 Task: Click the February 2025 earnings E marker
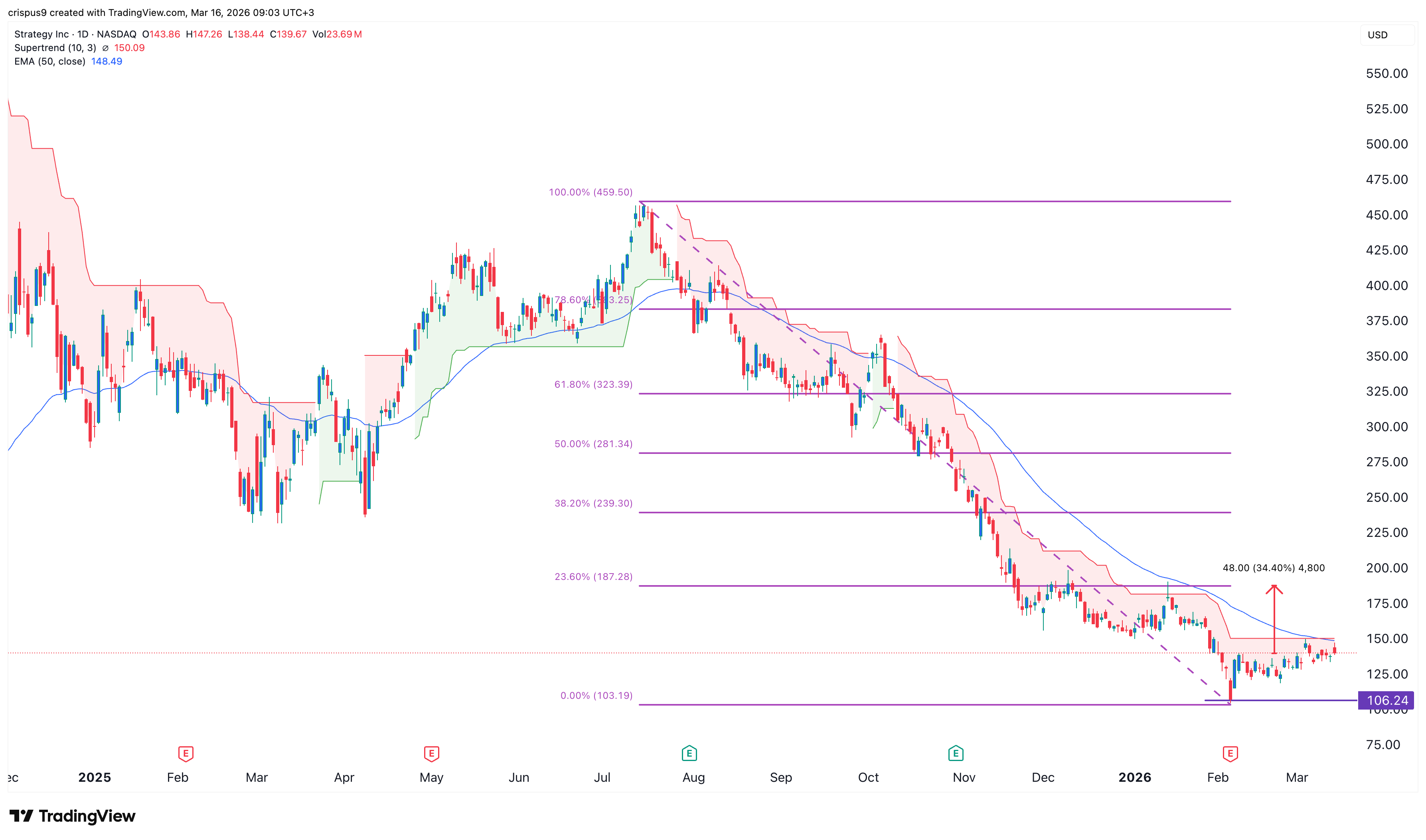(186, 753)
